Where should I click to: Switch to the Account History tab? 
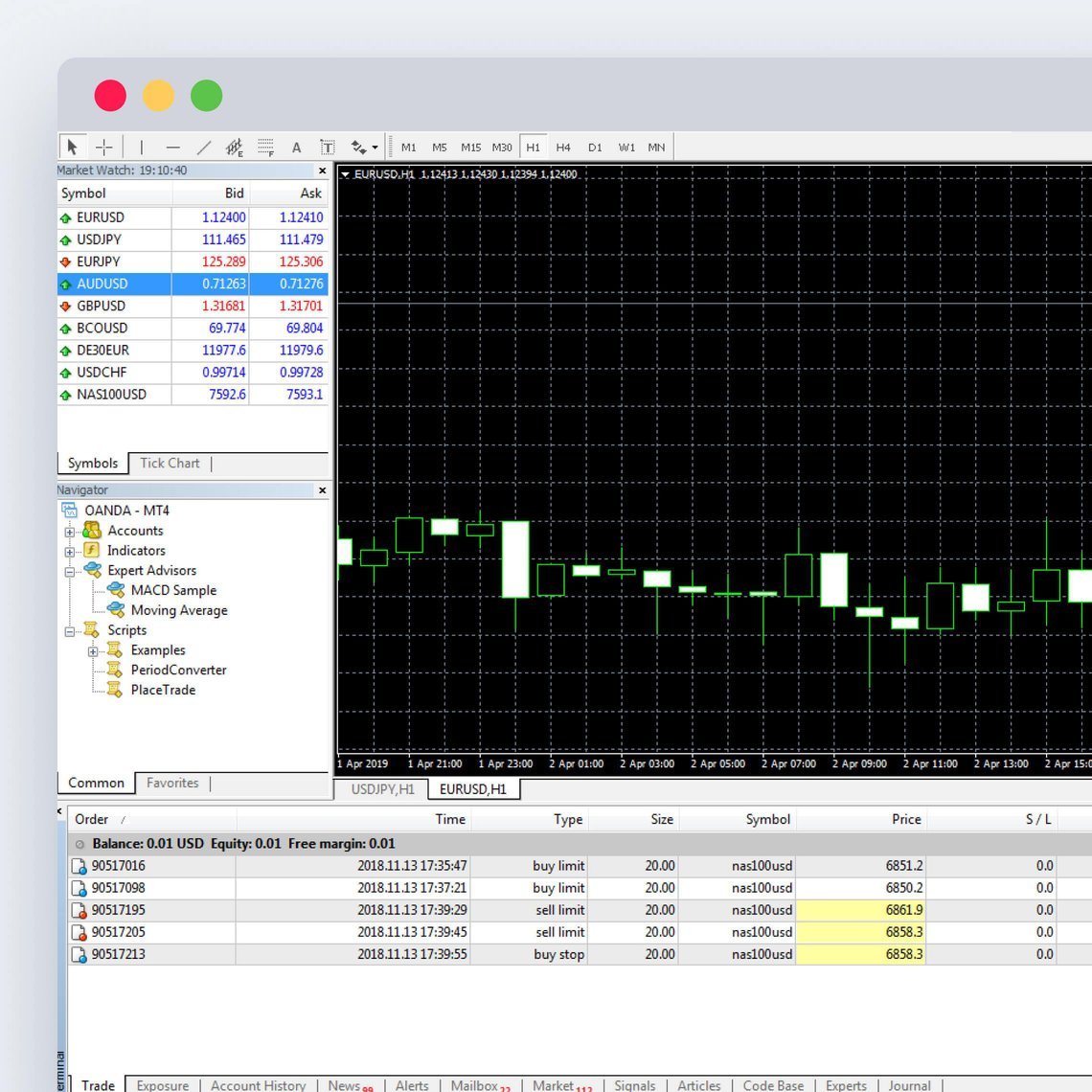(x=258, y=1085)
